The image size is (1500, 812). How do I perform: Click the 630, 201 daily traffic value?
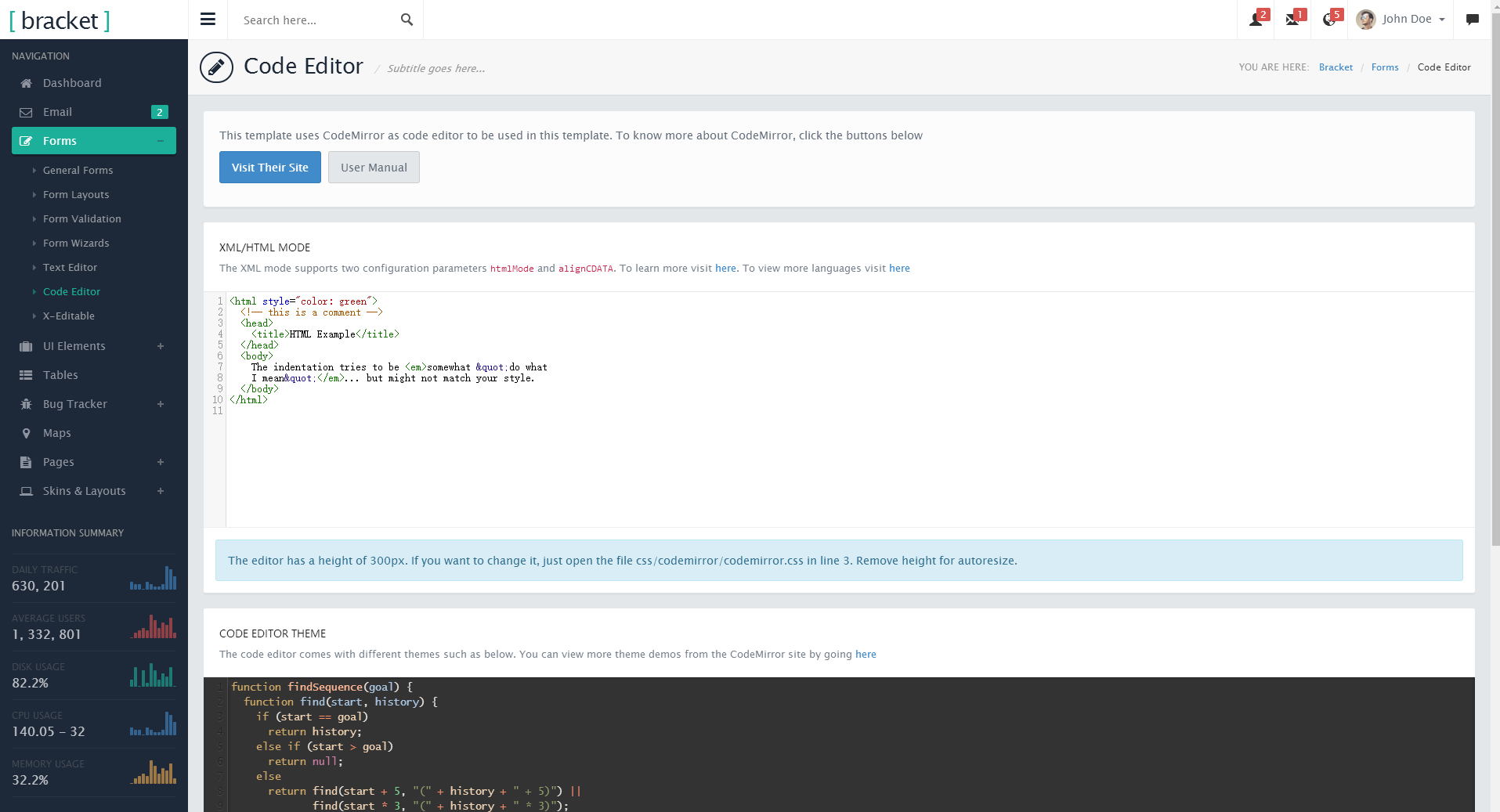pos(38,586)
